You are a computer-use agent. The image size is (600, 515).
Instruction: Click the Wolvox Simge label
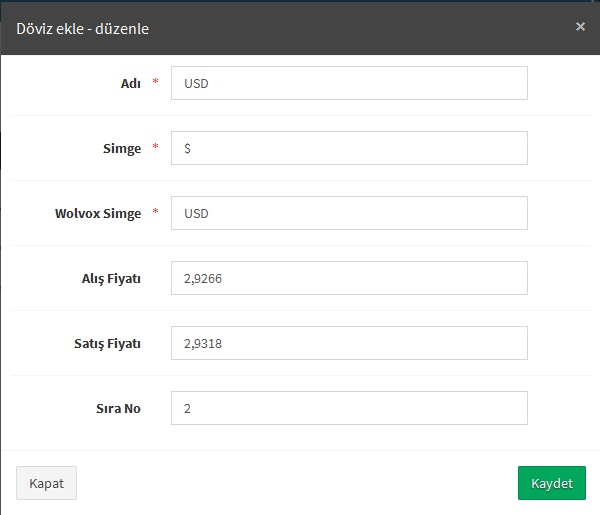[x=98, y=213]
